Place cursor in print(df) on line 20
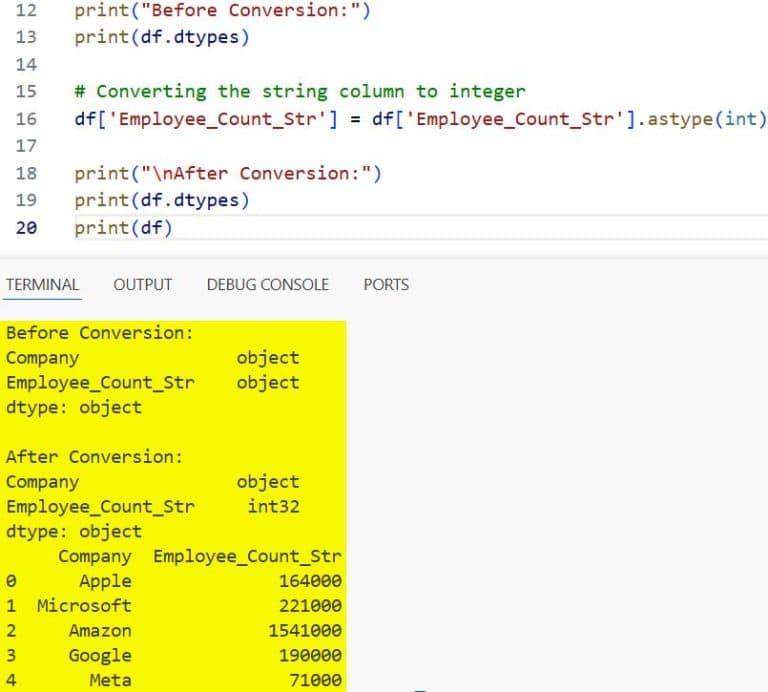The height and width of the screenshot is (692, 768). pyautogui.click(x=123, y=228)
